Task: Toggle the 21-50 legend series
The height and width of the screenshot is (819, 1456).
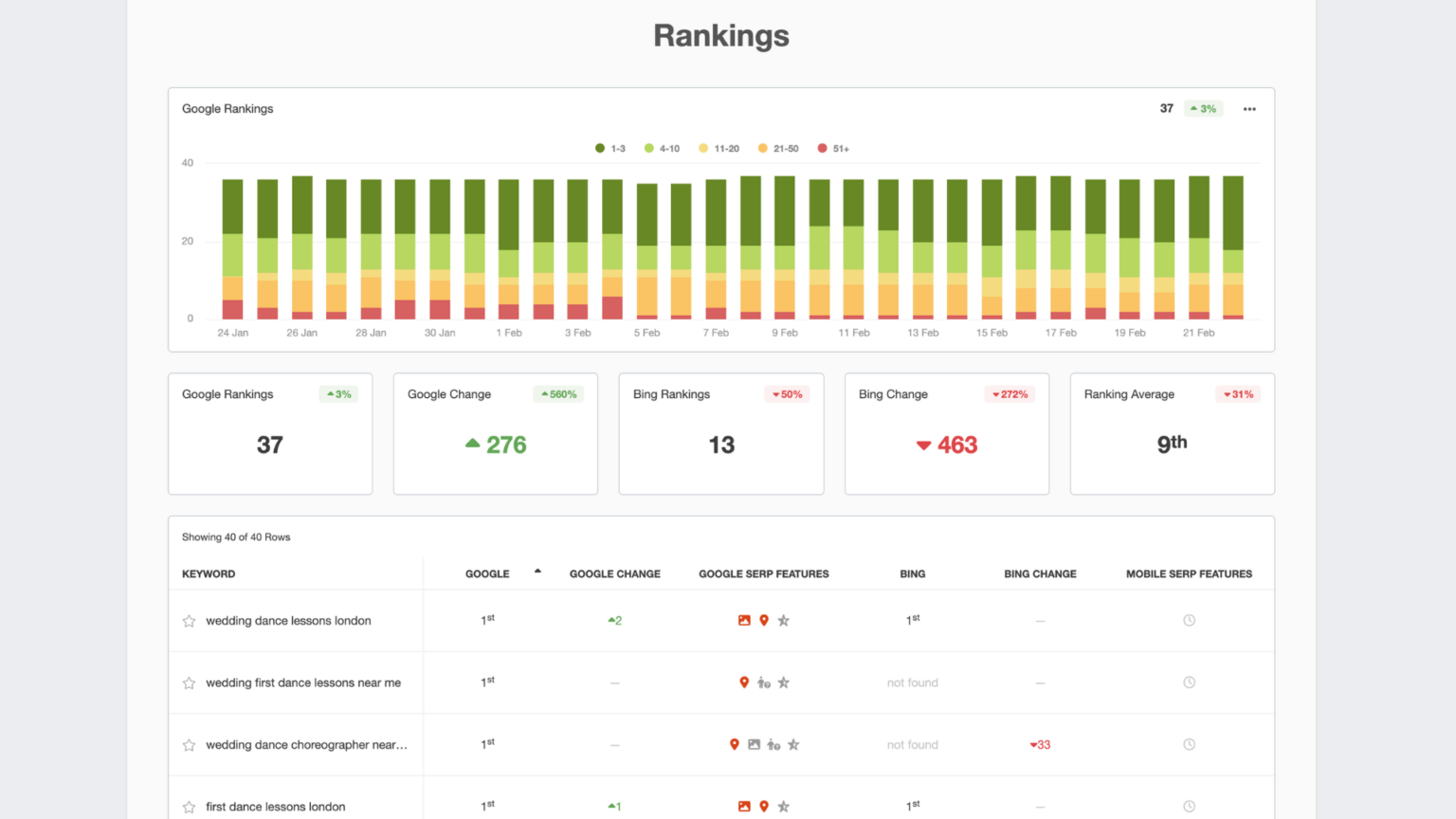Action: 778,149
